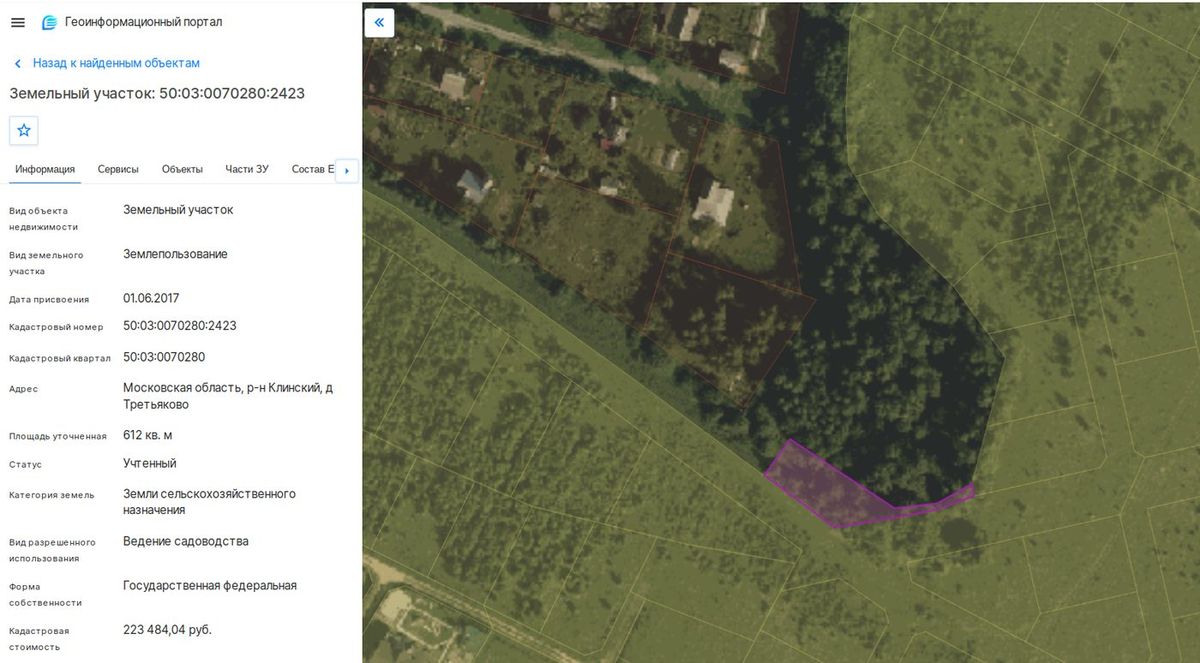Viewport: 1200px width, 663px height.
Task: Go back via Назад к найденным объектам
Action: 107,63
